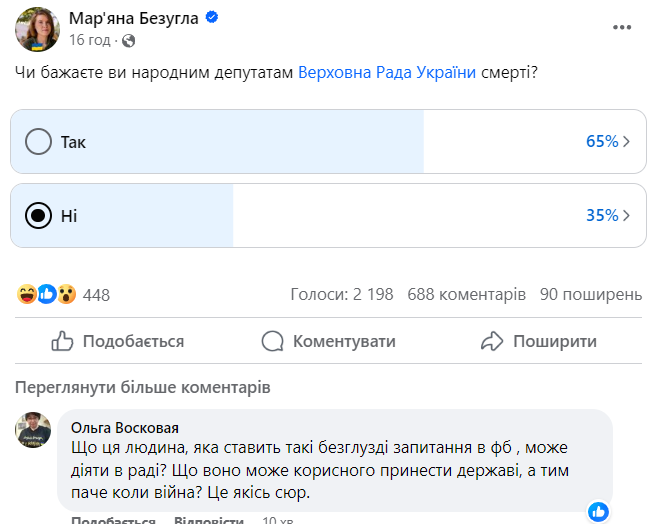Click the wow reaction emoji icon

(x=66, y=294)
